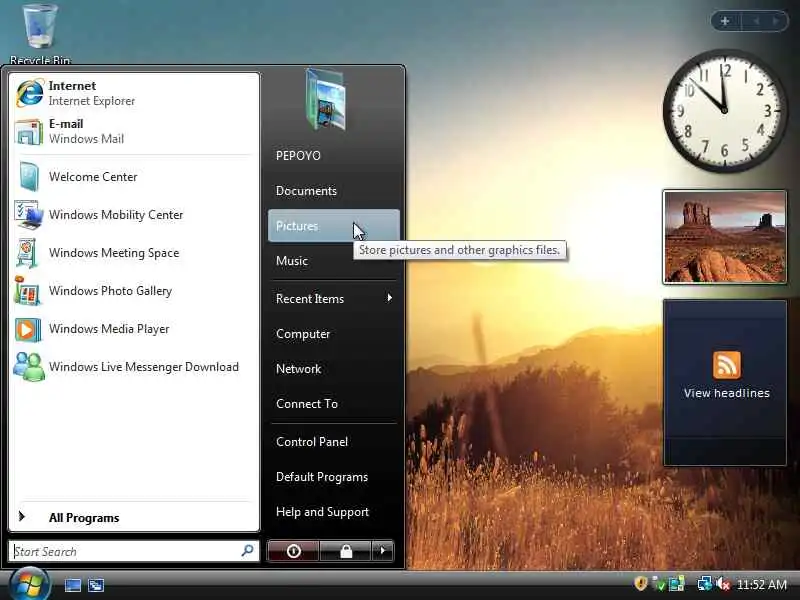Click the magnifier icon in Start Search
This screenshot has height=600, width=800.
click(x=247, y=551)
